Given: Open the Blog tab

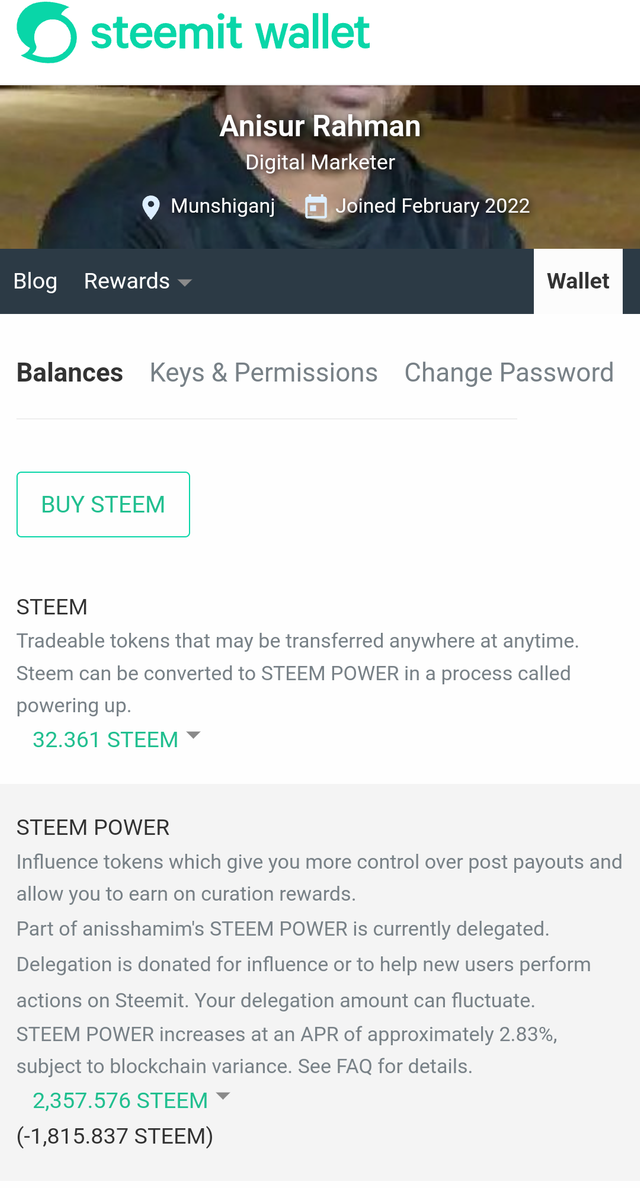Looking at the screenshot, I should [35, 281].
